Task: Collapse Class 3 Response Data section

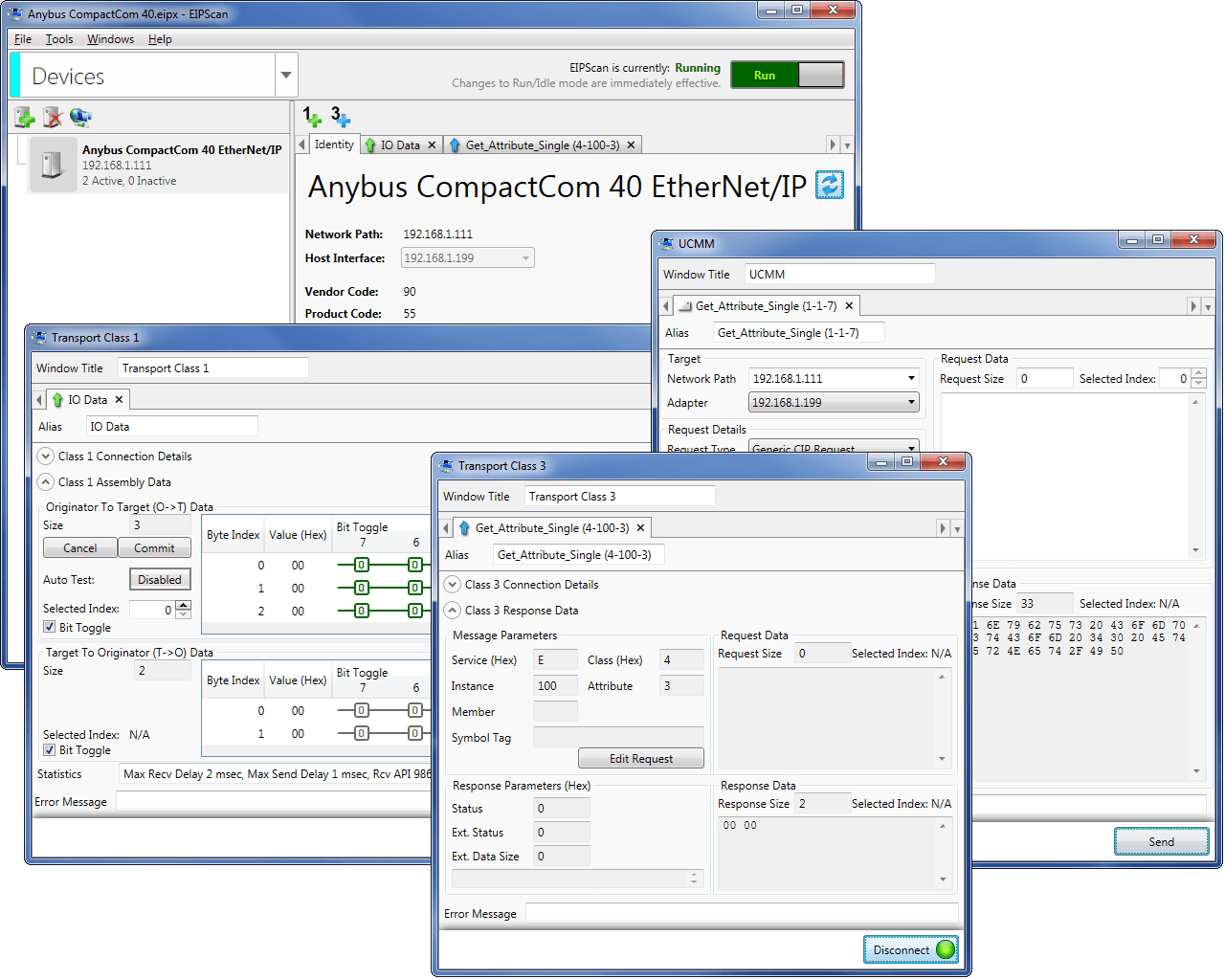Action: pos(451,610)
